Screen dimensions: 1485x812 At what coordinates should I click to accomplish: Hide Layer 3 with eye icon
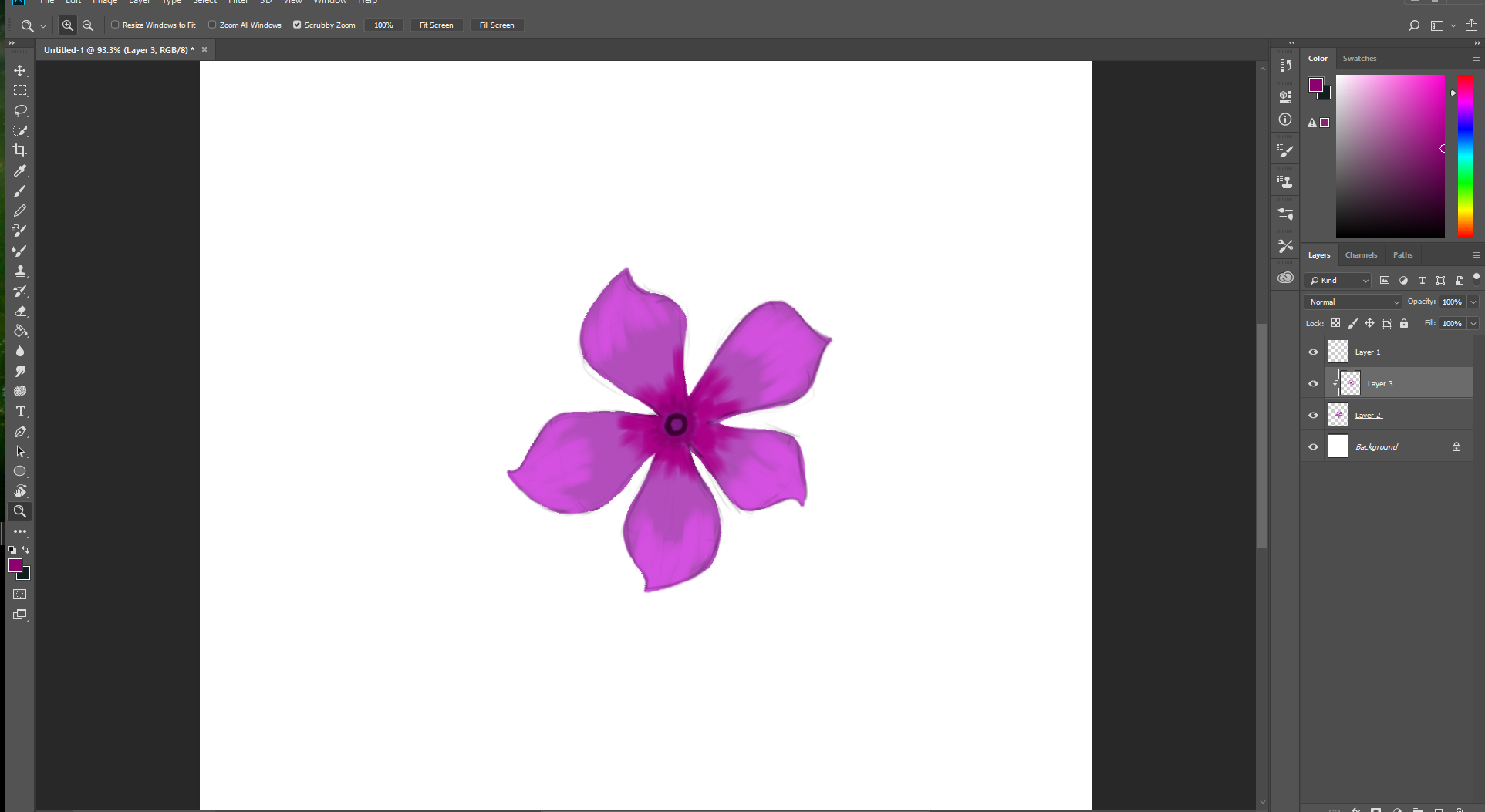coord(1313,383)
